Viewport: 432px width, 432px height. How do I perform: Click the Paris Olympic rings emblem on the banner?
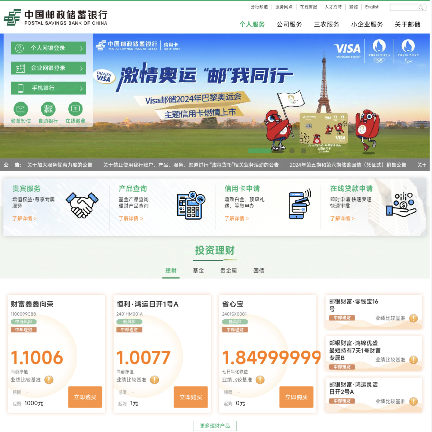pyautogui.click(x=379, y=51)
